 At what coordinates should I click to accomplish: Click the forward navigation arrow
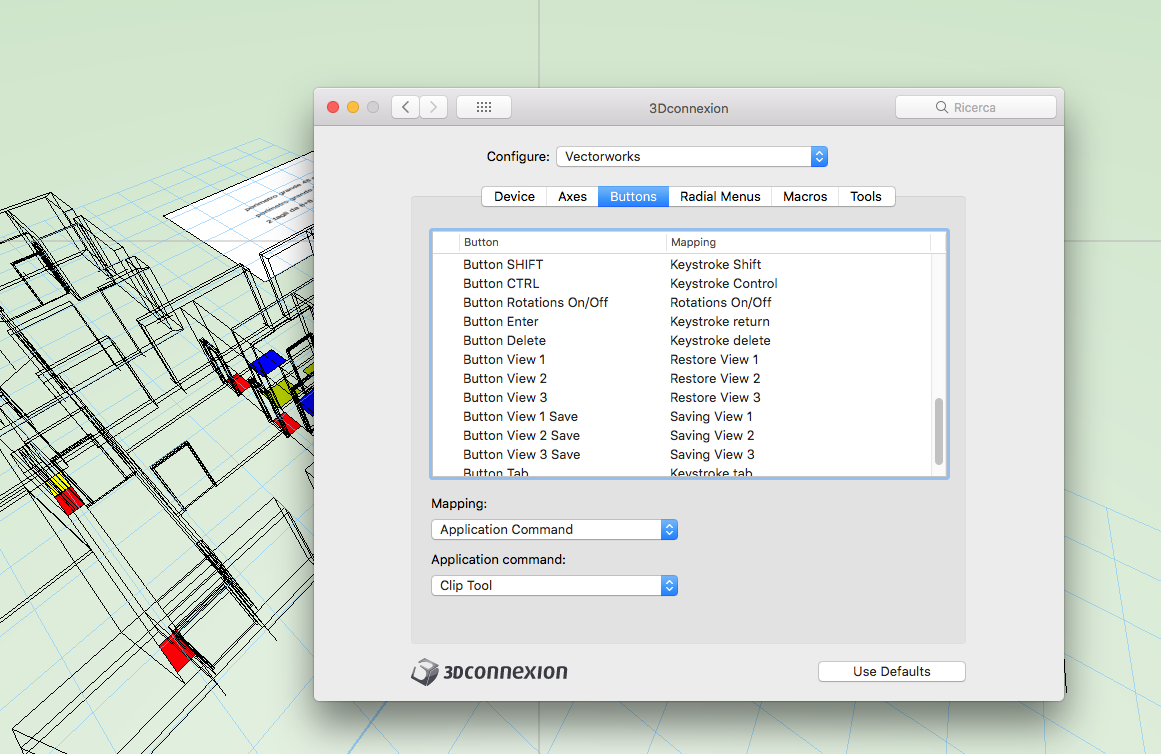[433, 107]
